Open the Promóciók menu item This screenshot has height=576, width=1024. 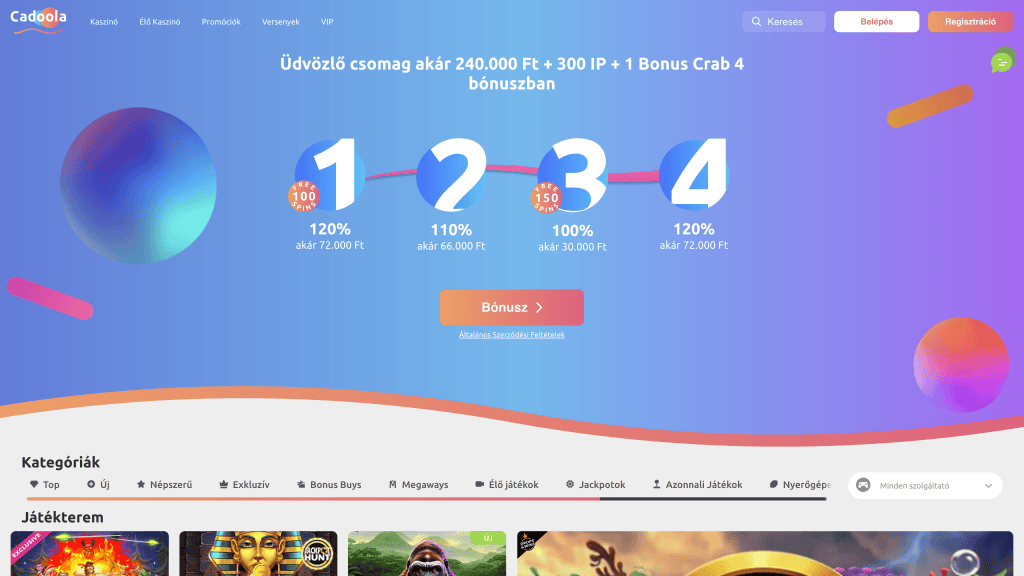tap(221, 22)
